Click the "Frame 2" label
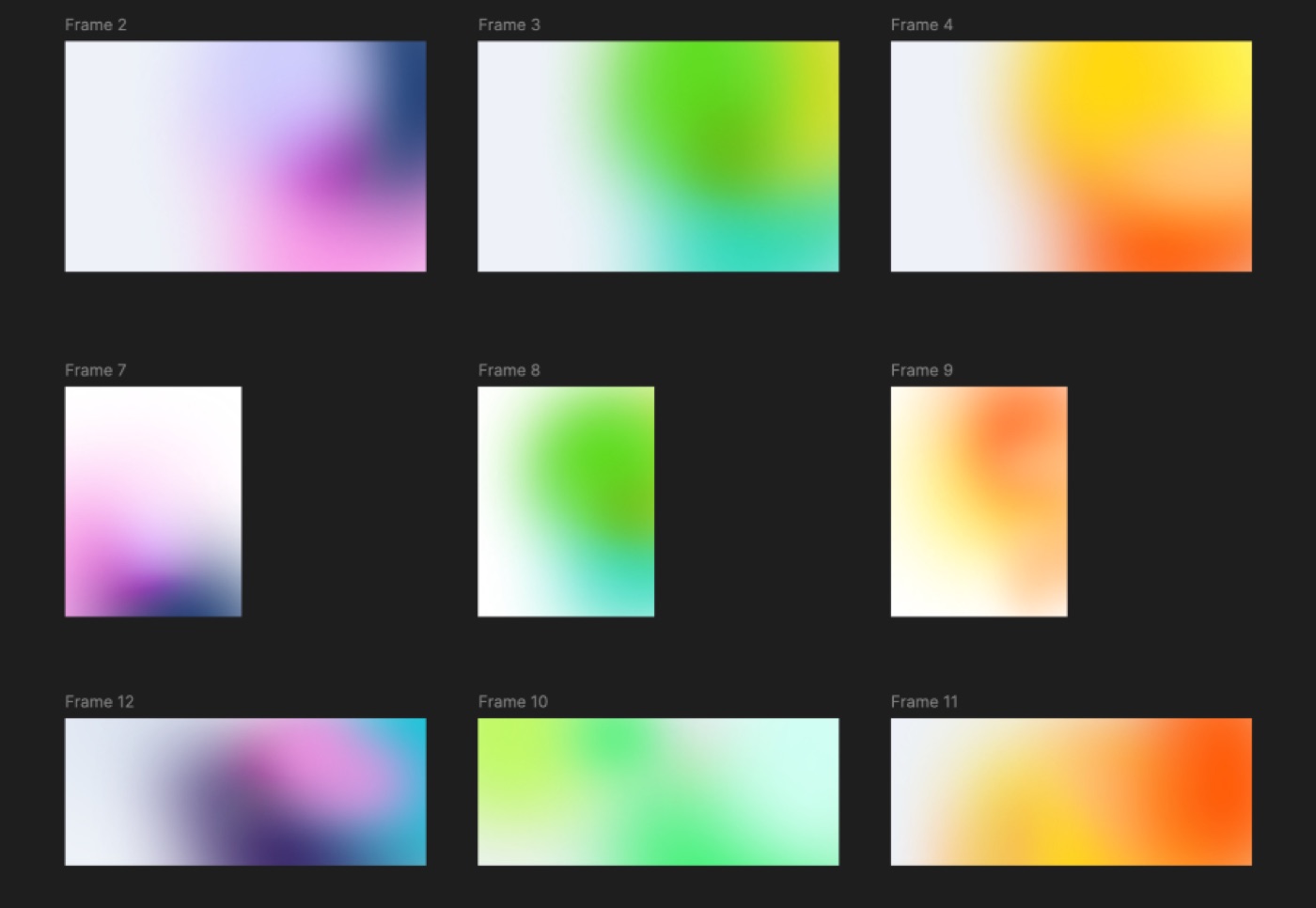This screenshot has height=908, width=1316. coord(95,24)
